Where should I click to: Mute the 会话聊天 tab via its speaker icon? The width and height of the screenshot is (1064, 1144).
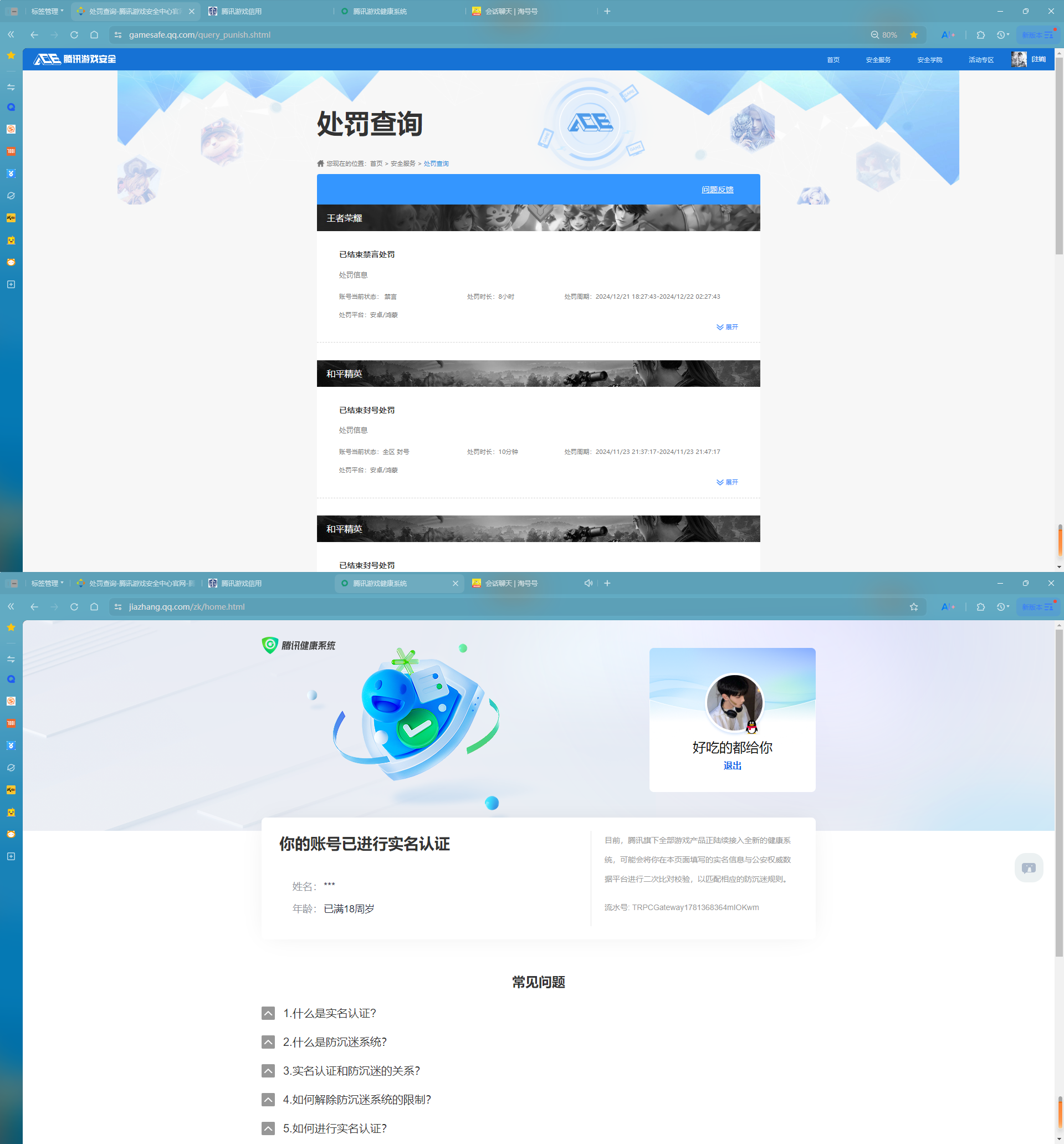pyautogui.click(x=588, y=583)
